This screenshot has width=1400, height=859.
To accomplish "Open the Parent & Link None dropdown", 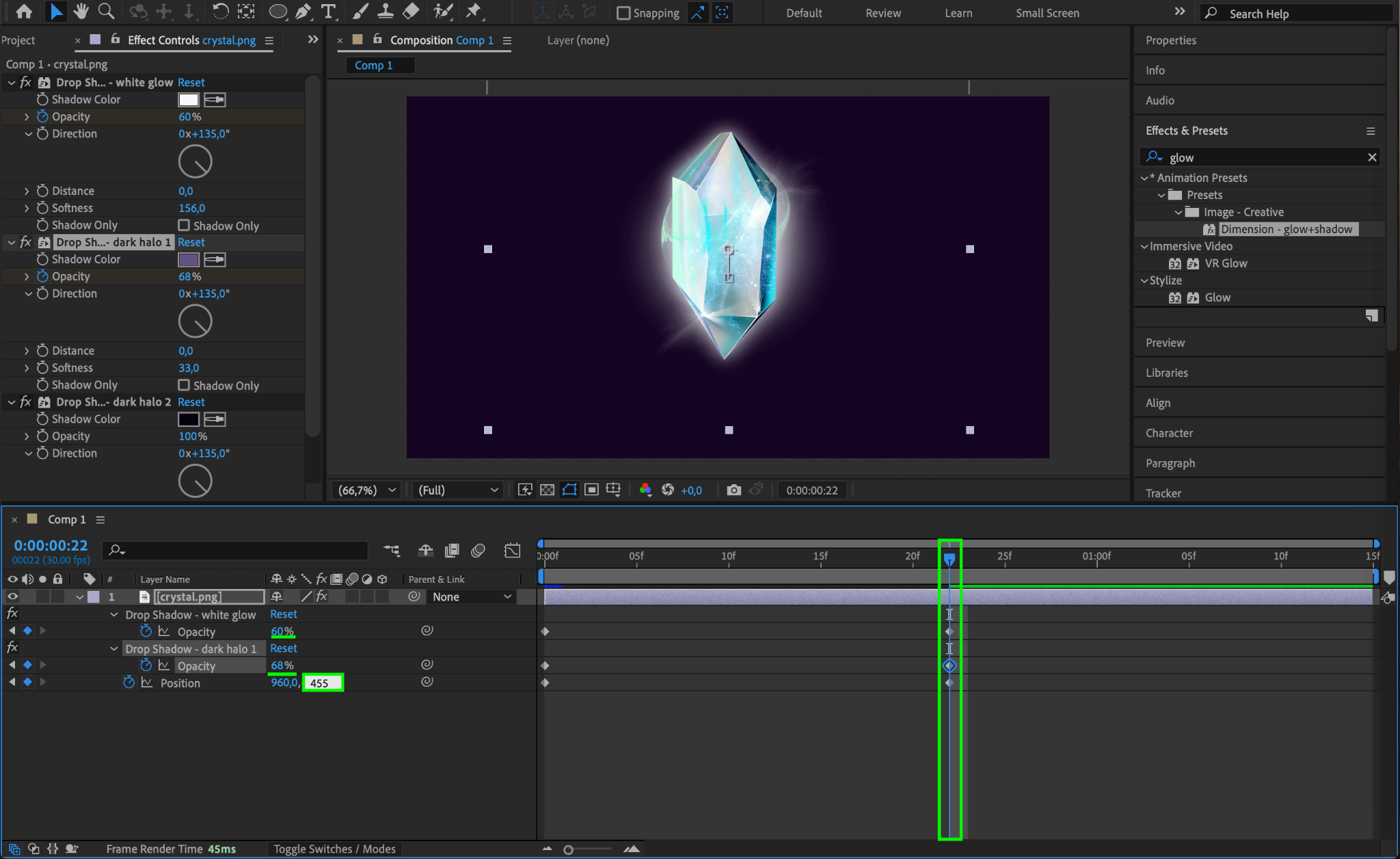I will click(x=472, y=596).
